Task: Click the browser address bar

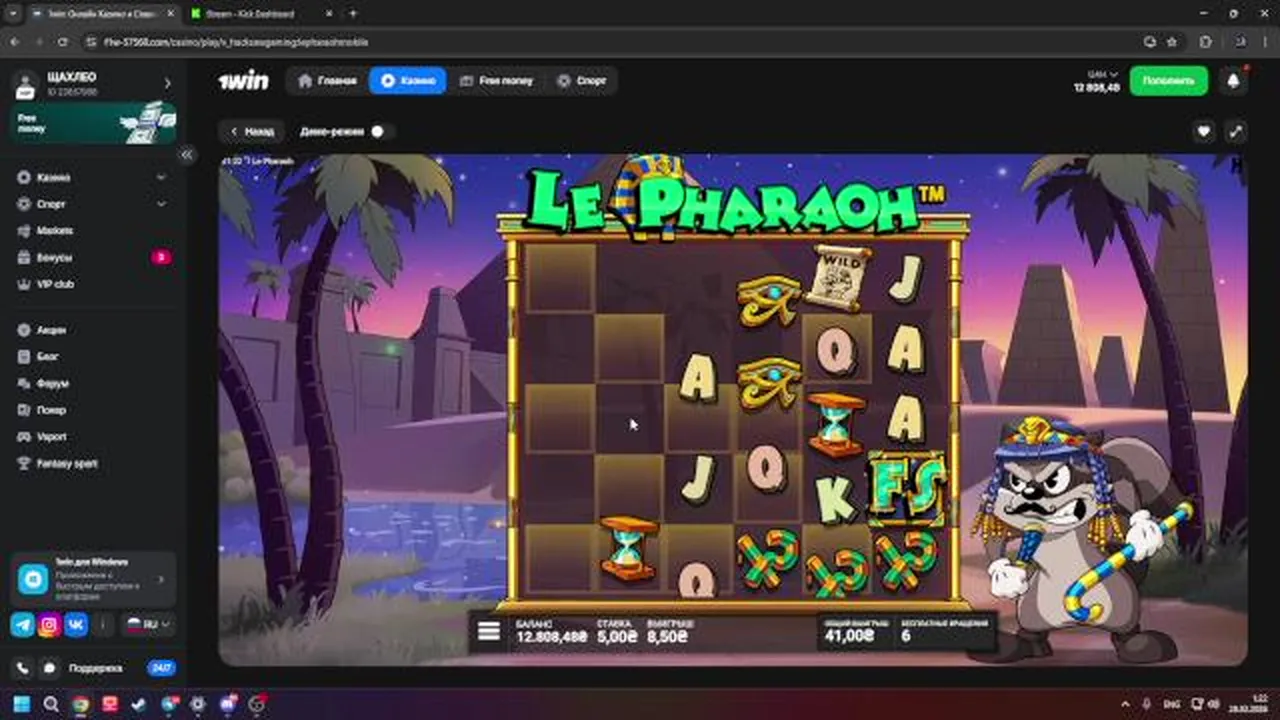Action: coord(610,42)
